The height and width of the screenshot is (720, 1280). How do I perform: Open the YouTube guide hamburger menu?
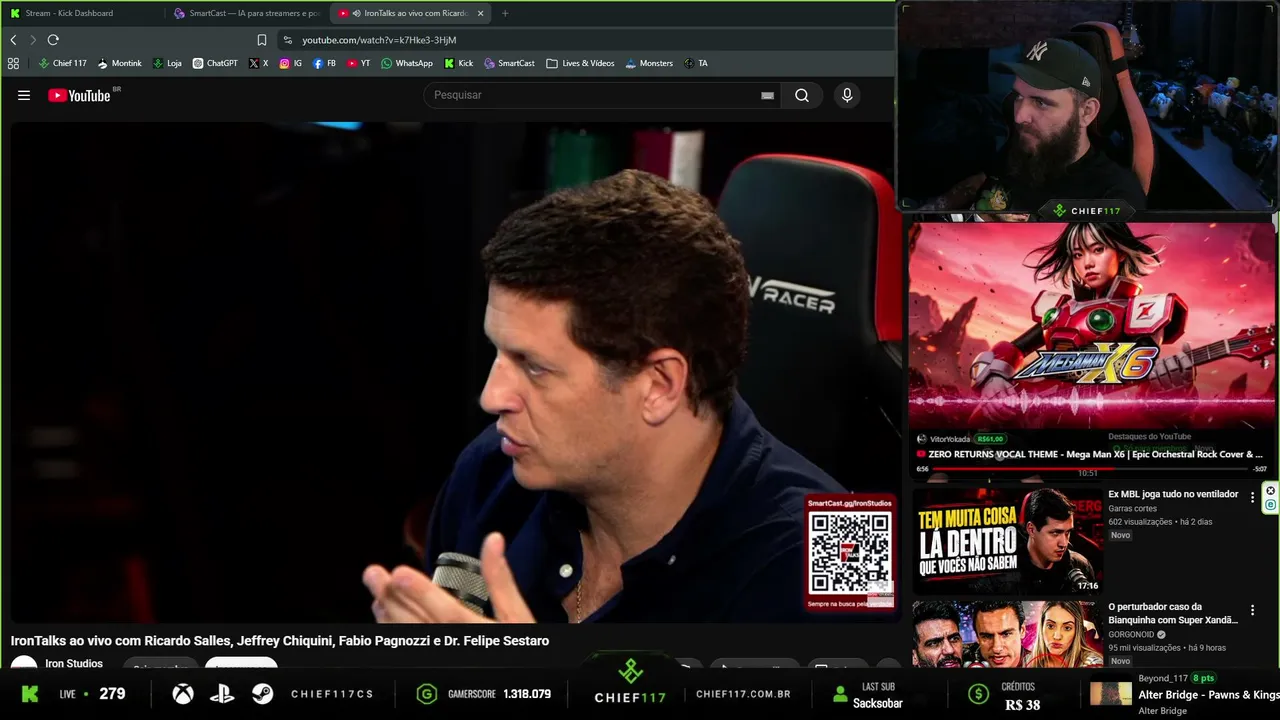click(x=24, y=95)
